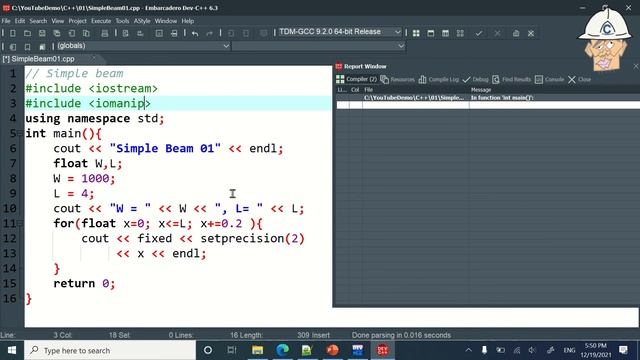The image size is (640, 360).
Task: Open the Search menu
Action: click(38, 21)
